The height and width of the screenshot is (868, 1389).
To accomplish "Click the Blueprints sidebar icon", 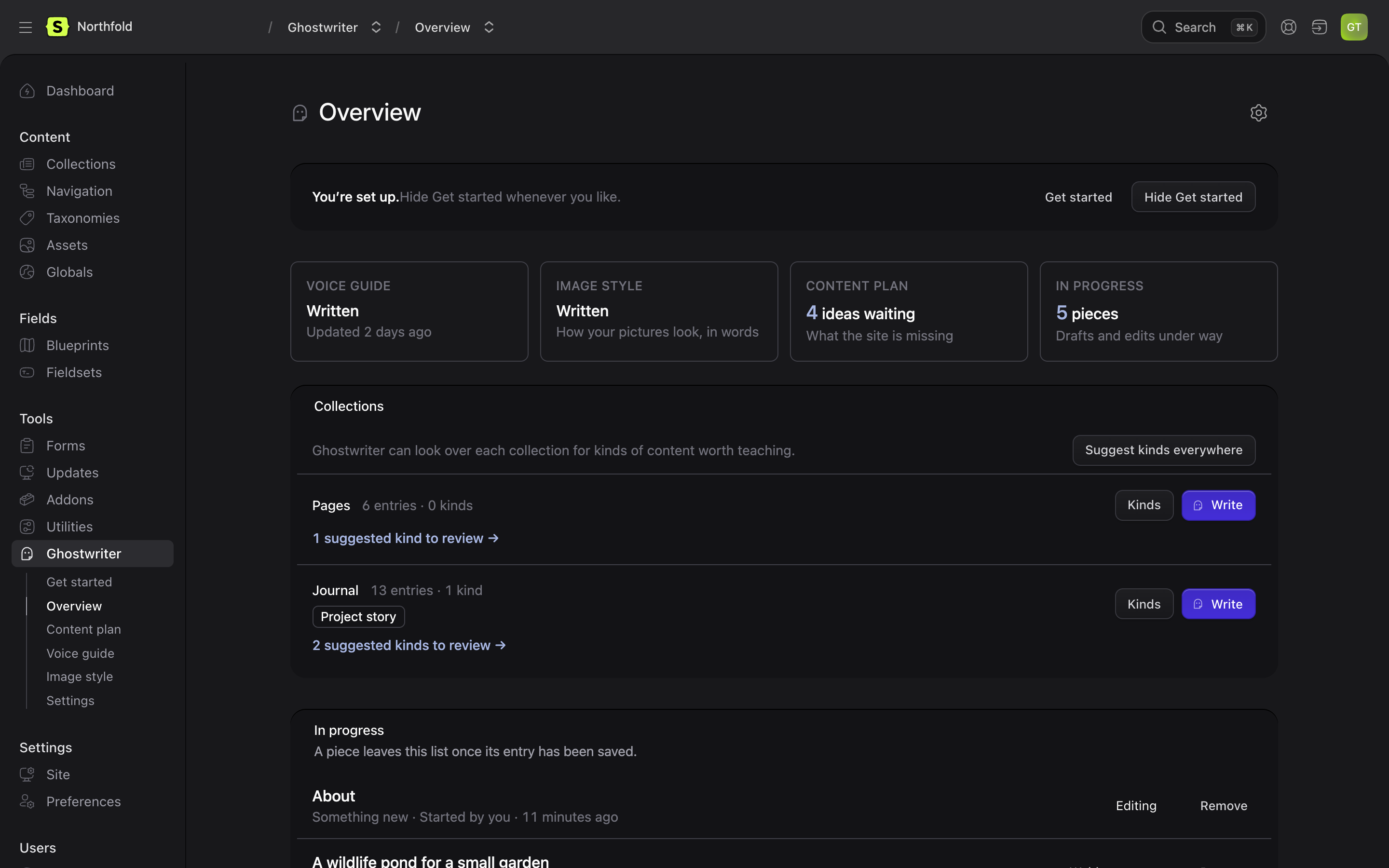I will pyautogui.click(x=27, y=346).
